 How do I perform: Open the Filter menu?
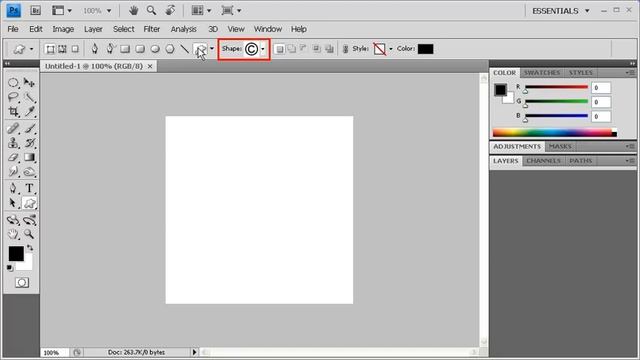click(151, 29)
